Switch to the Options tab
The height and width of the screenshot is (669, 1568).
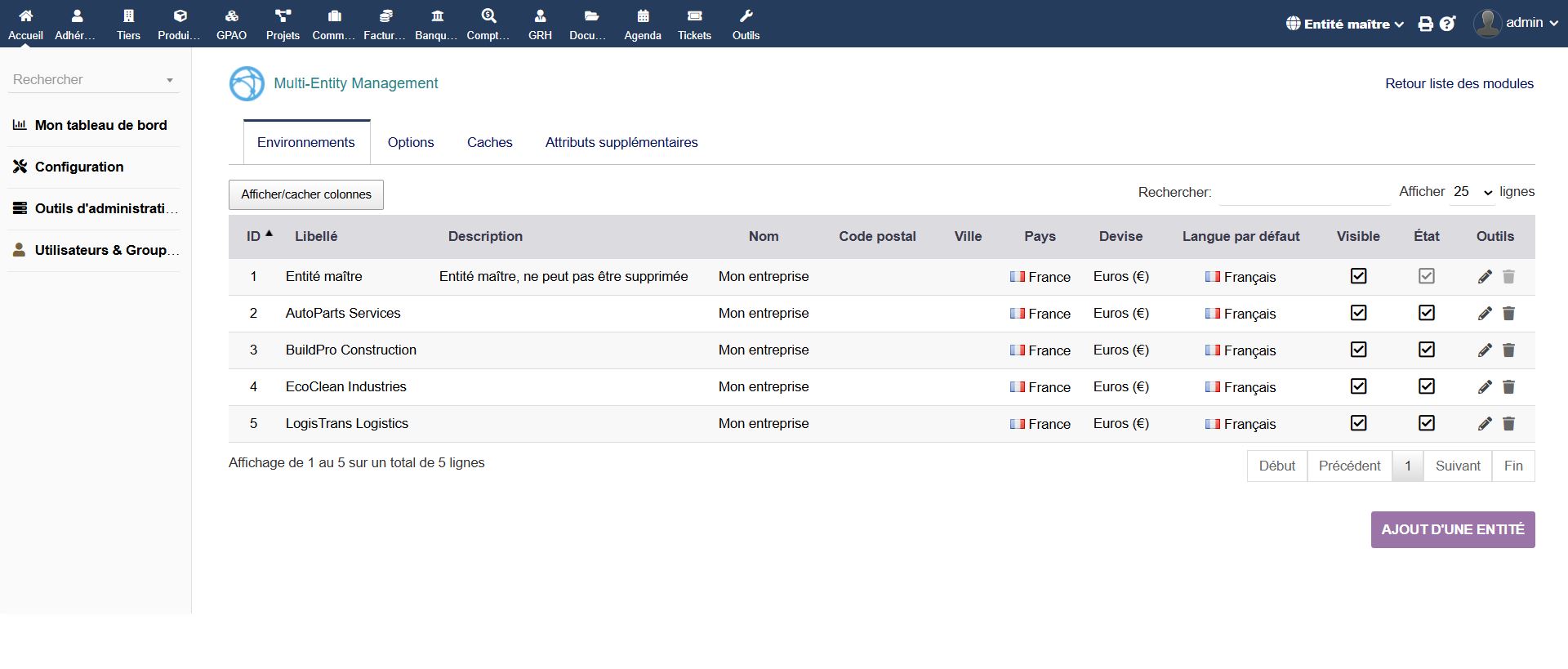click(411, 142)
